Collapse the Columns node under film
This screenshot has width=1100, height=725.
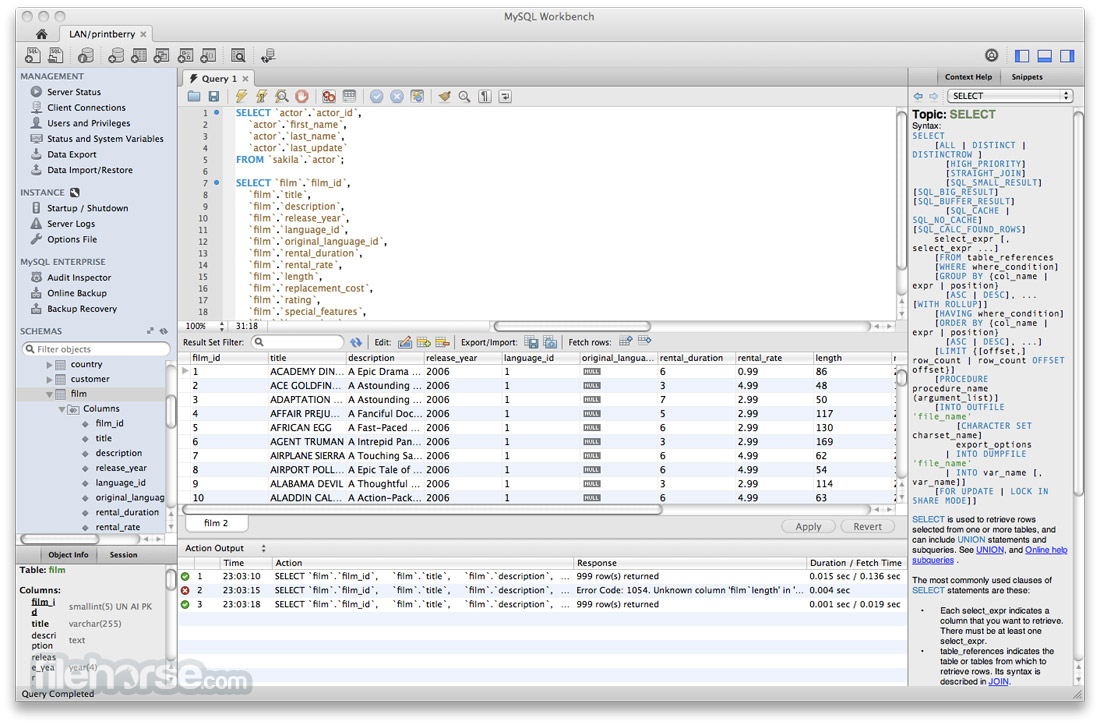point(62,408)
